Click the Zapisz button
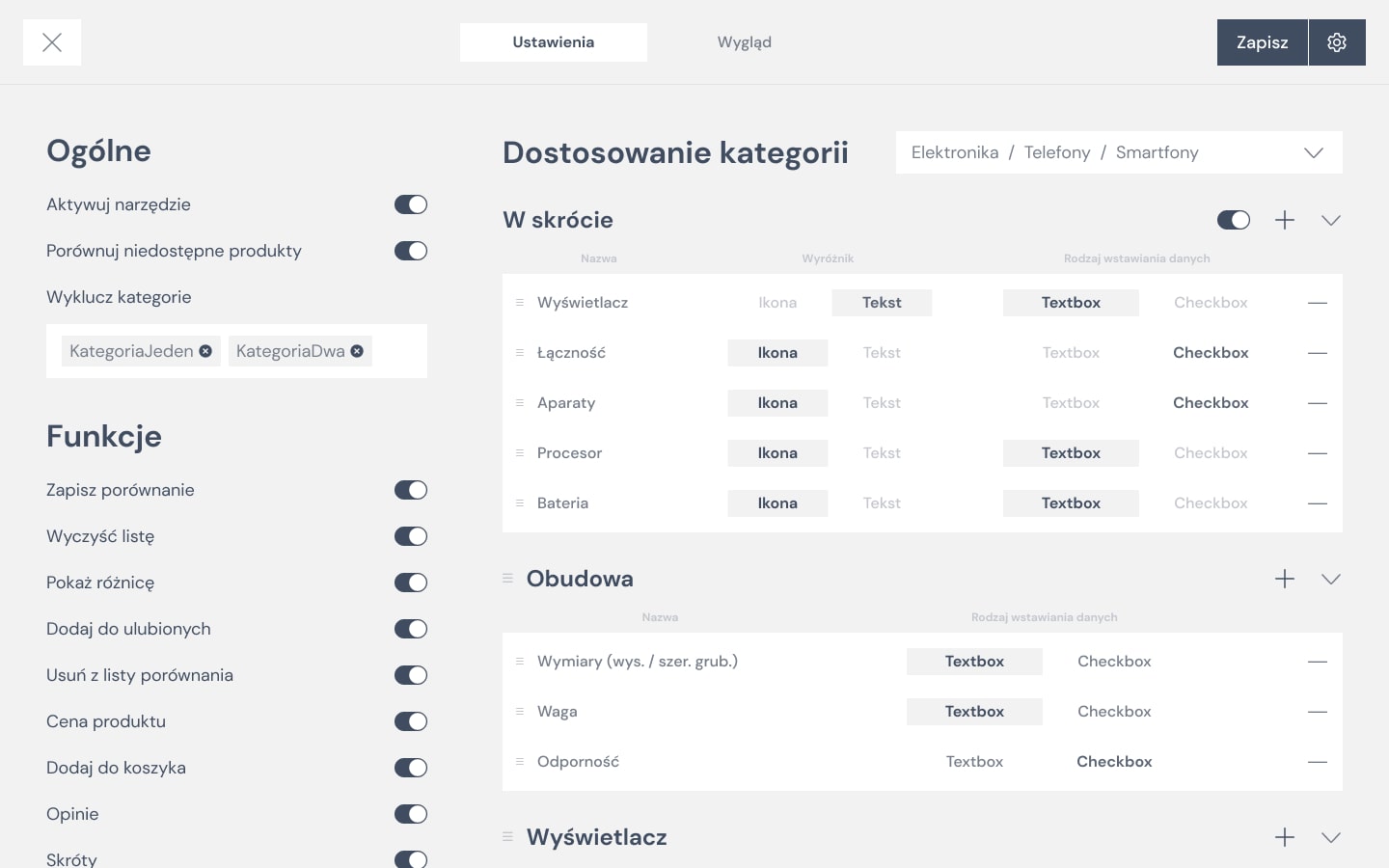1389x868 pixels. coord(1262,42)
